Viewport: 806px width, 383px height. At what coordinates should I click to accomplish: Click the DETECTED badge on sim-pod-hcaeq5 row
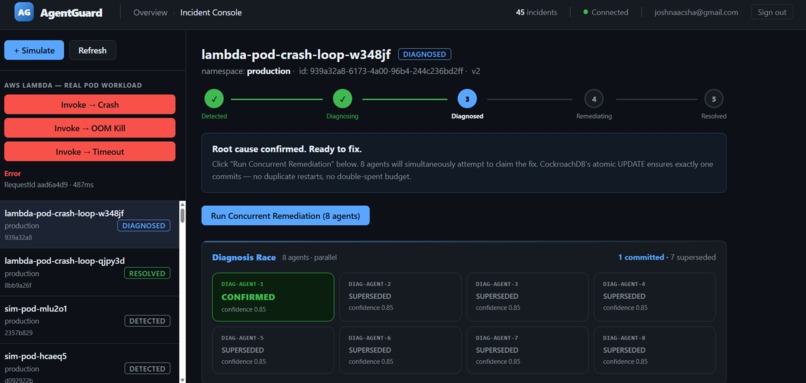pyautogui.click(x=147, y=369)
